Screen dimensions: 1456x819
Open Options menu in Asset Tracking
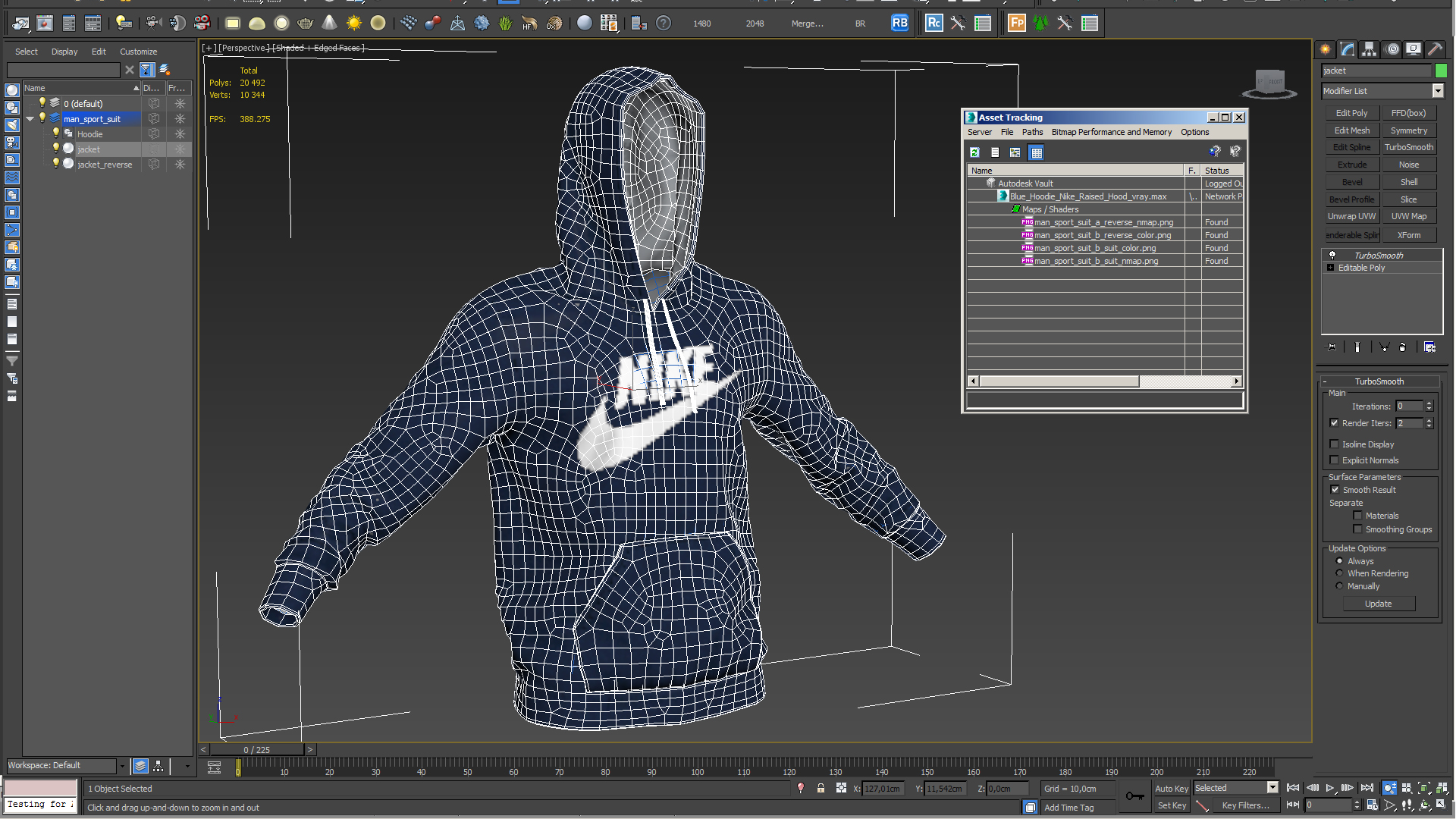(1194, 132)
